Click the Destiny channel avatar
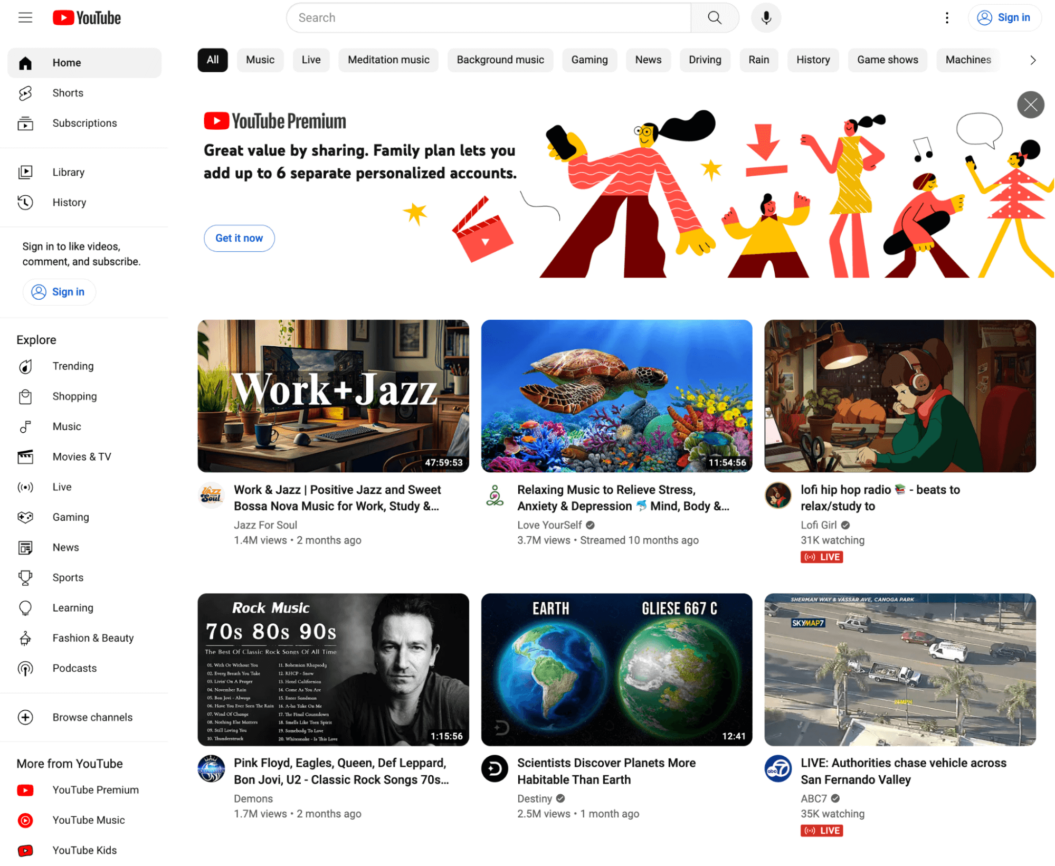The width and height of the screenshot is (1055, 866). pyautogui.click(x=495, y=768)
